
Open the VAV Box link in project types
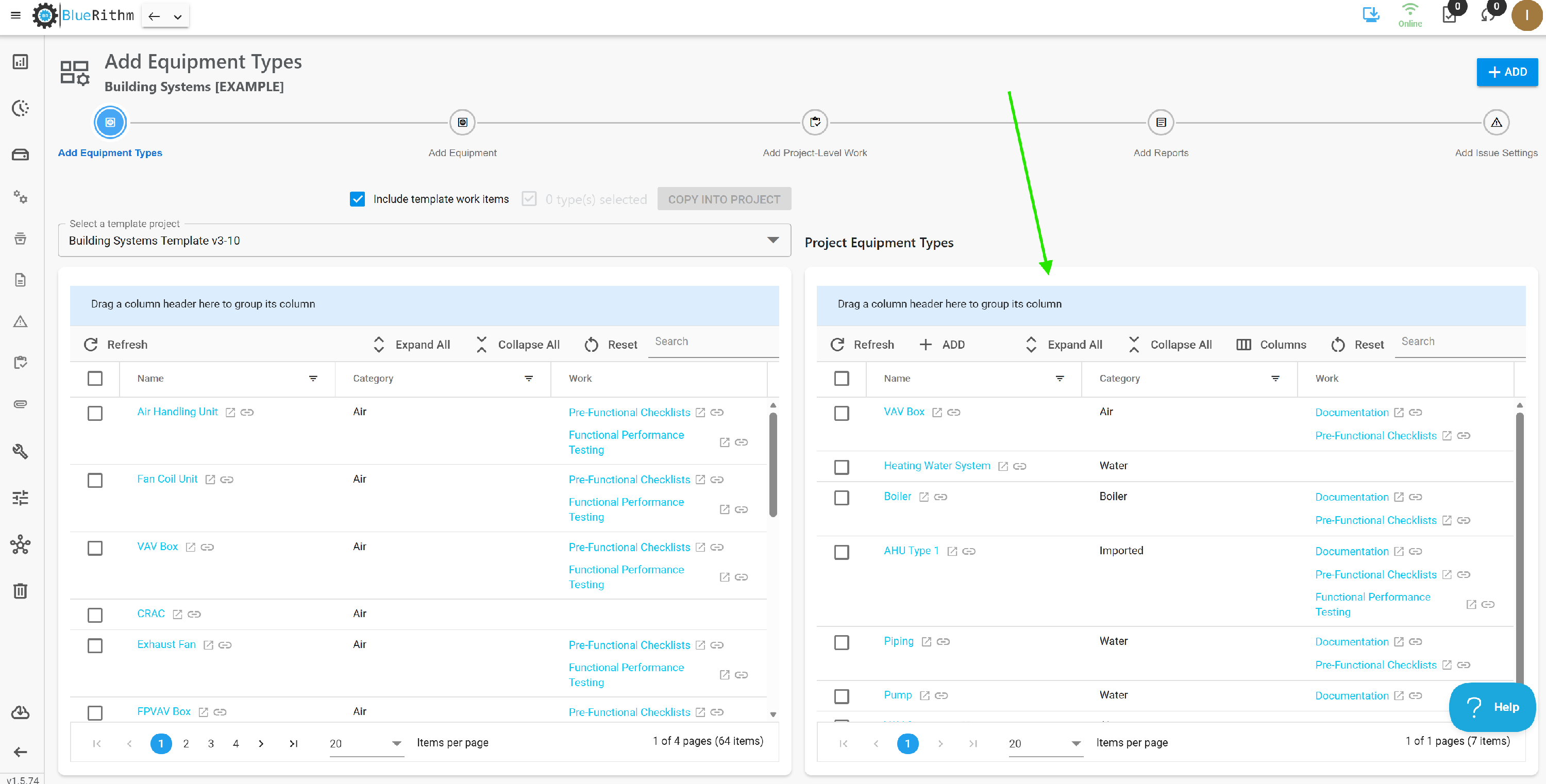[904, 412]
